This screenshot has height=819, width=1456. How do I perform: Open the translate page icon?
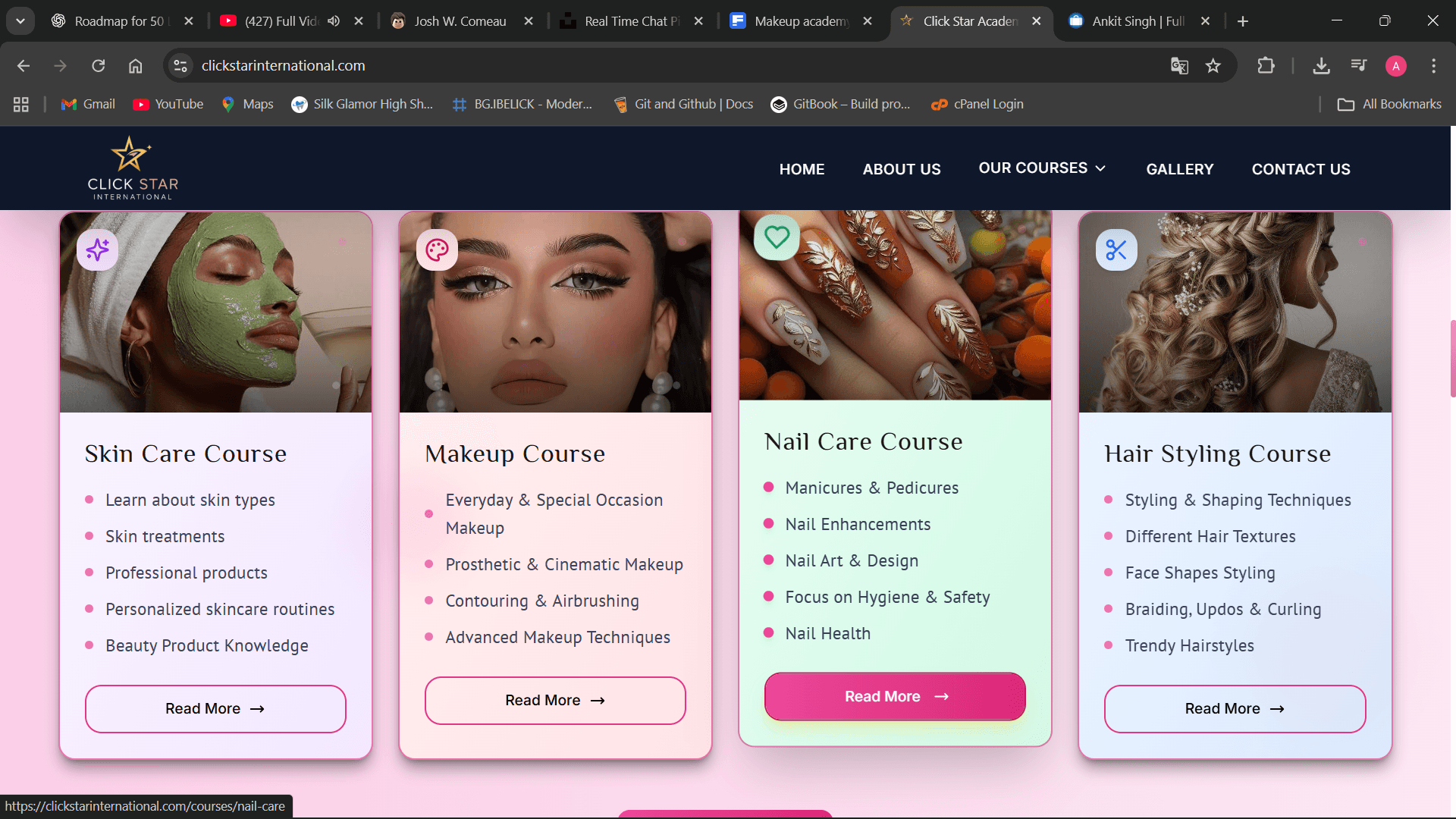click(x=1179, y=66)
